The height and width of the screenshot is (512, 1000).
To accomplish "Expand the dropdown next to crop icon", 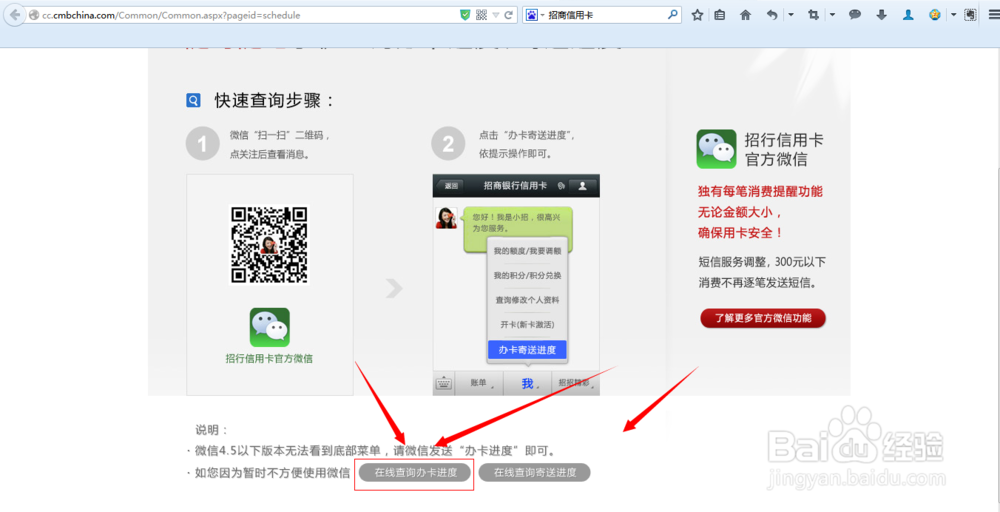I will click(833, 15).
